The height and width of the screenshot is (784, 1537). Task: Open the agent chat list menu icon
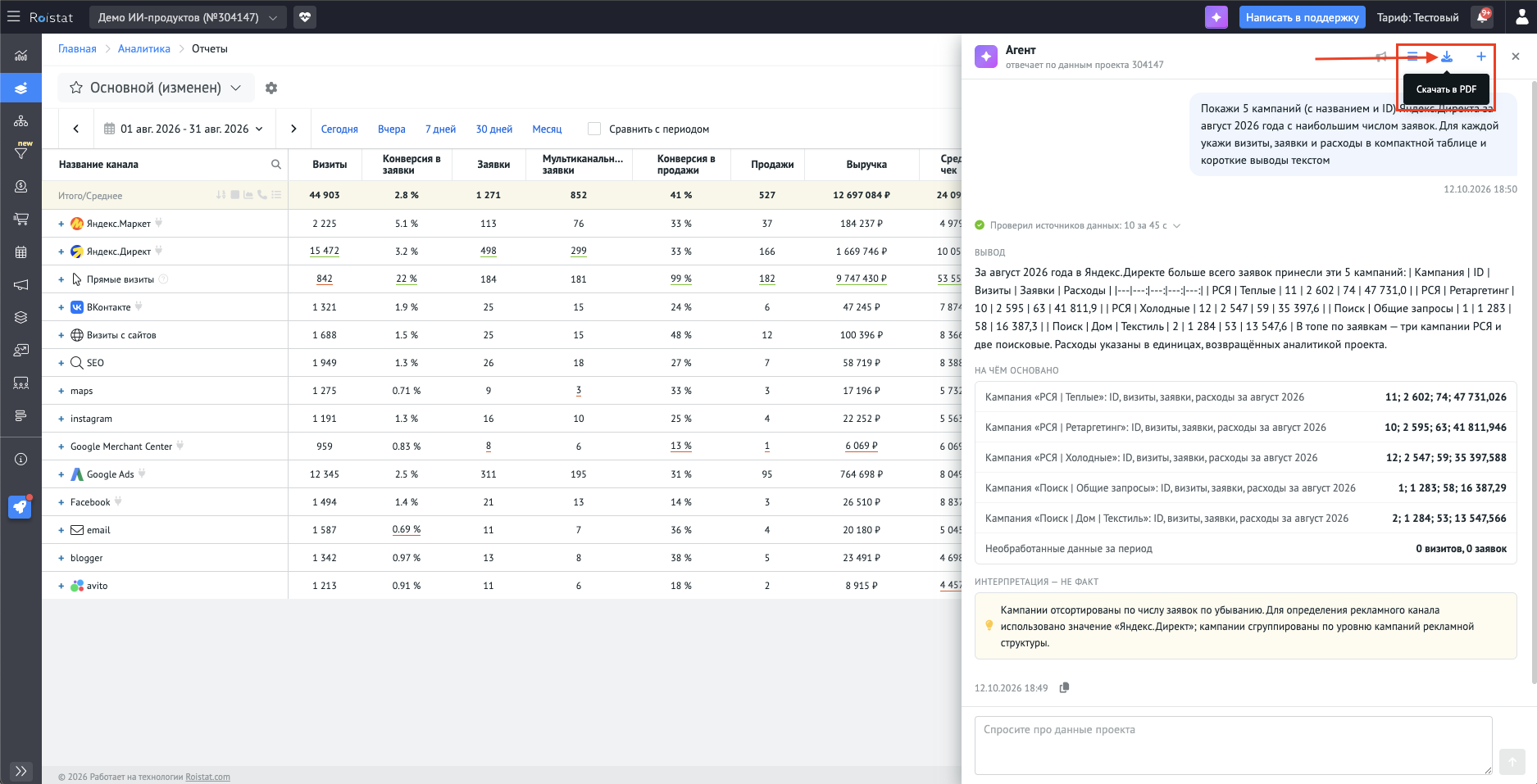pos(1412,57)
